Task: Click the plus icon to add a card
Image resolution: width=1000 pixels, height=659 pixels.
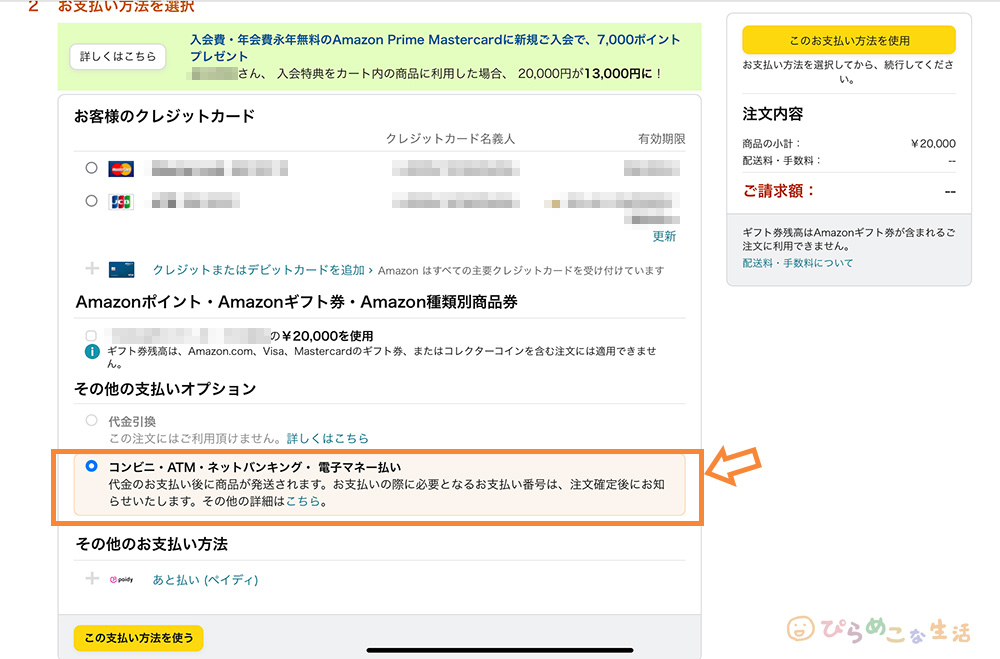Action: point(92,269)
